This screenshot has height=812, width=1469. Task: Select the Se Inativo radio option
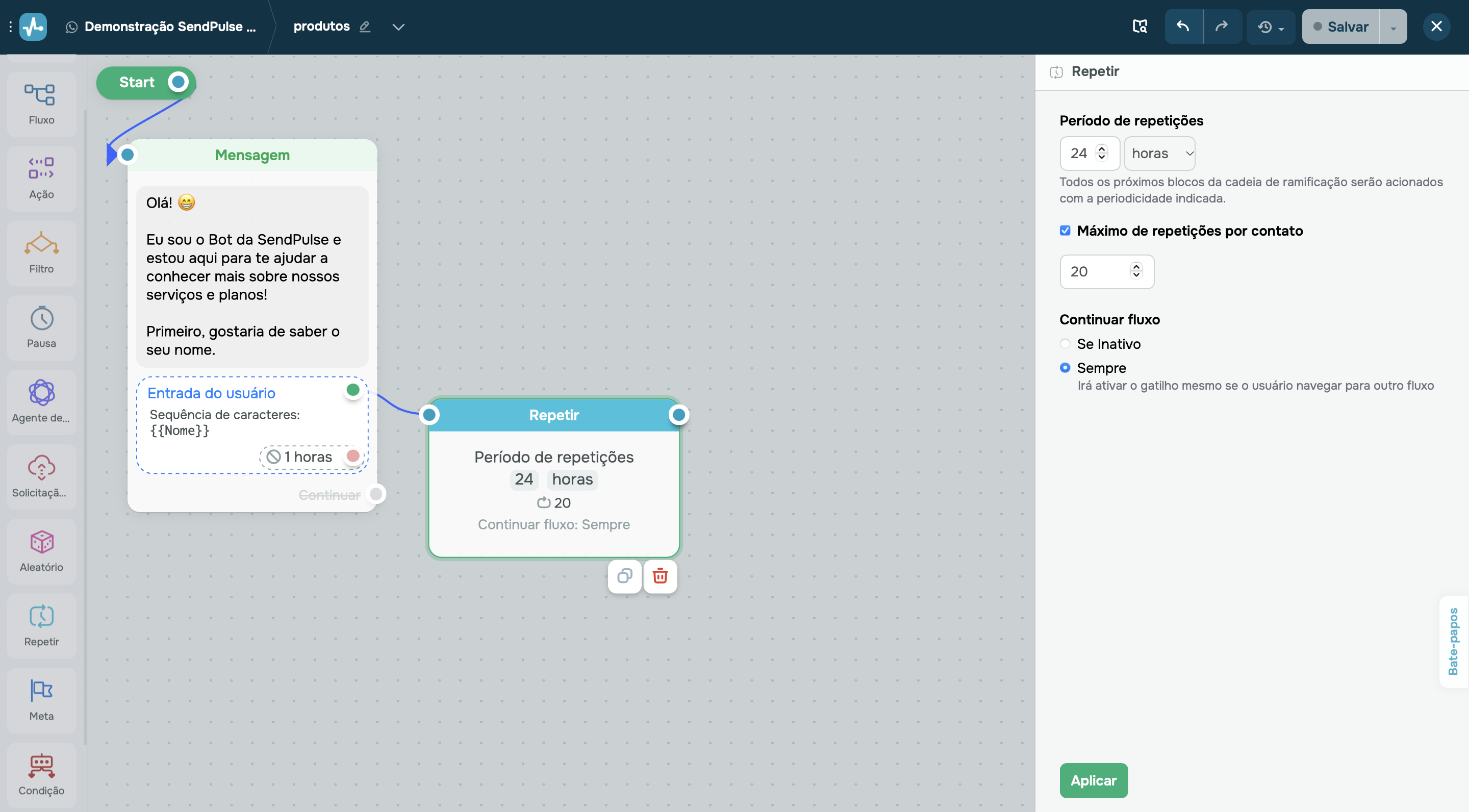point(1065,344)
